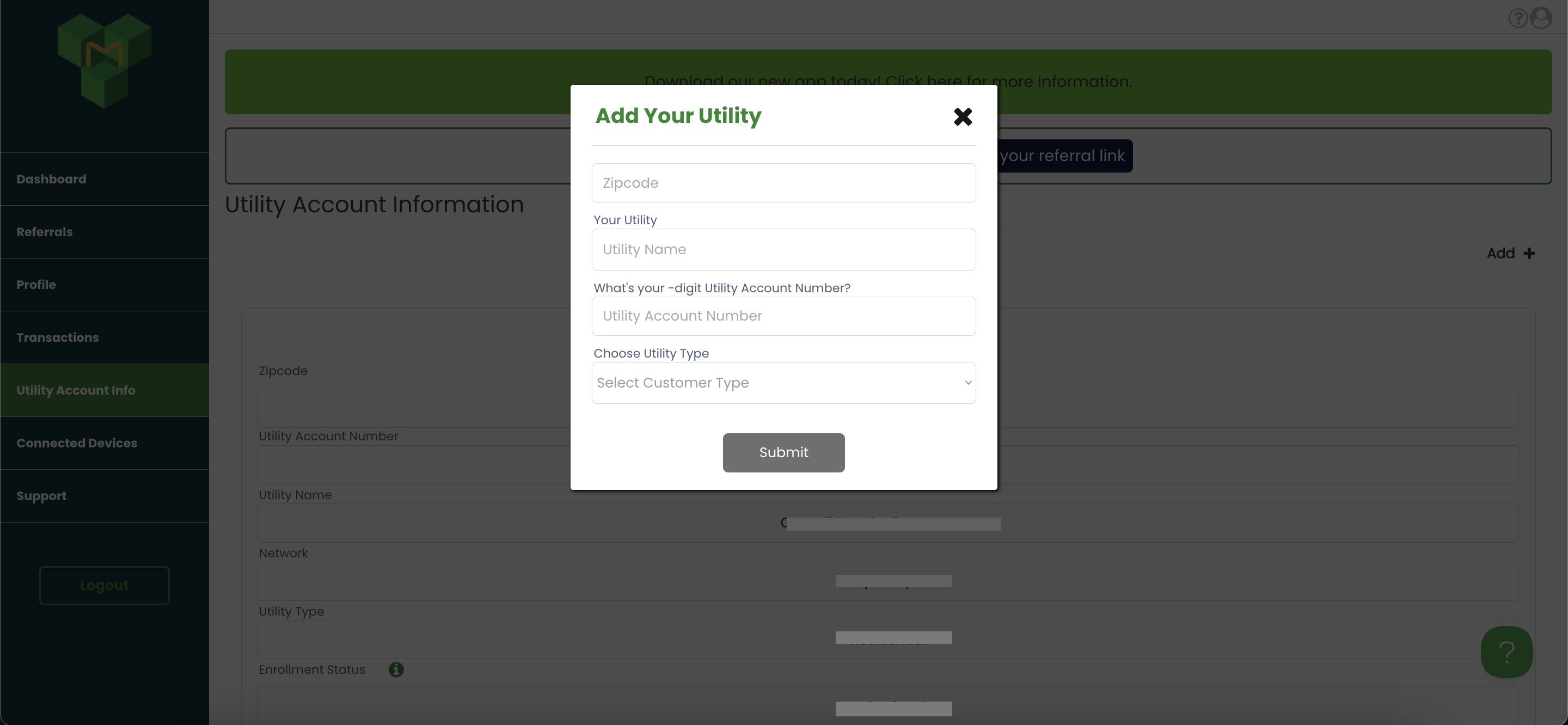Open the green help chat bubble
The width and height of the screenshot is (1568, 725).
(1506, 652)
